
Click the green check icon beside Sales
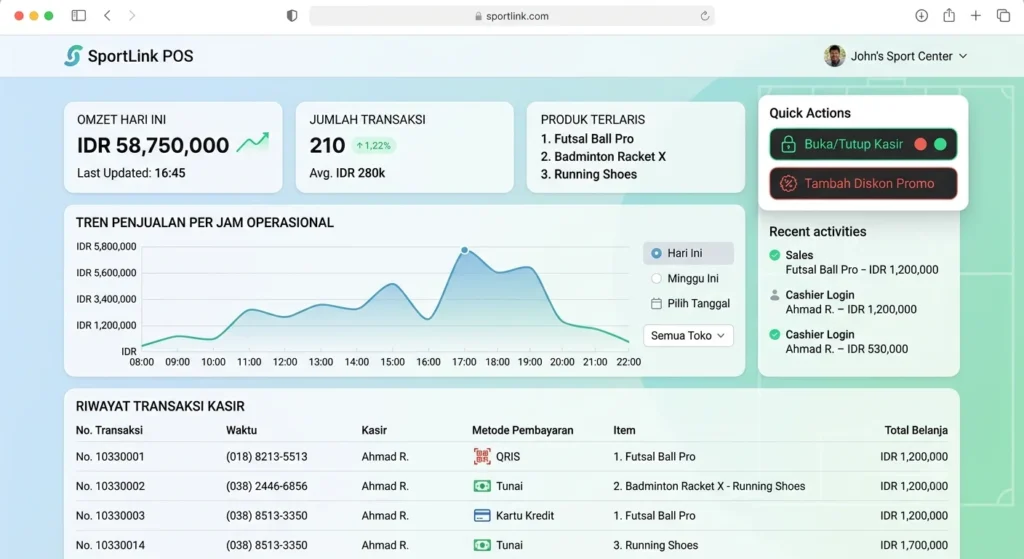[775, 255]
